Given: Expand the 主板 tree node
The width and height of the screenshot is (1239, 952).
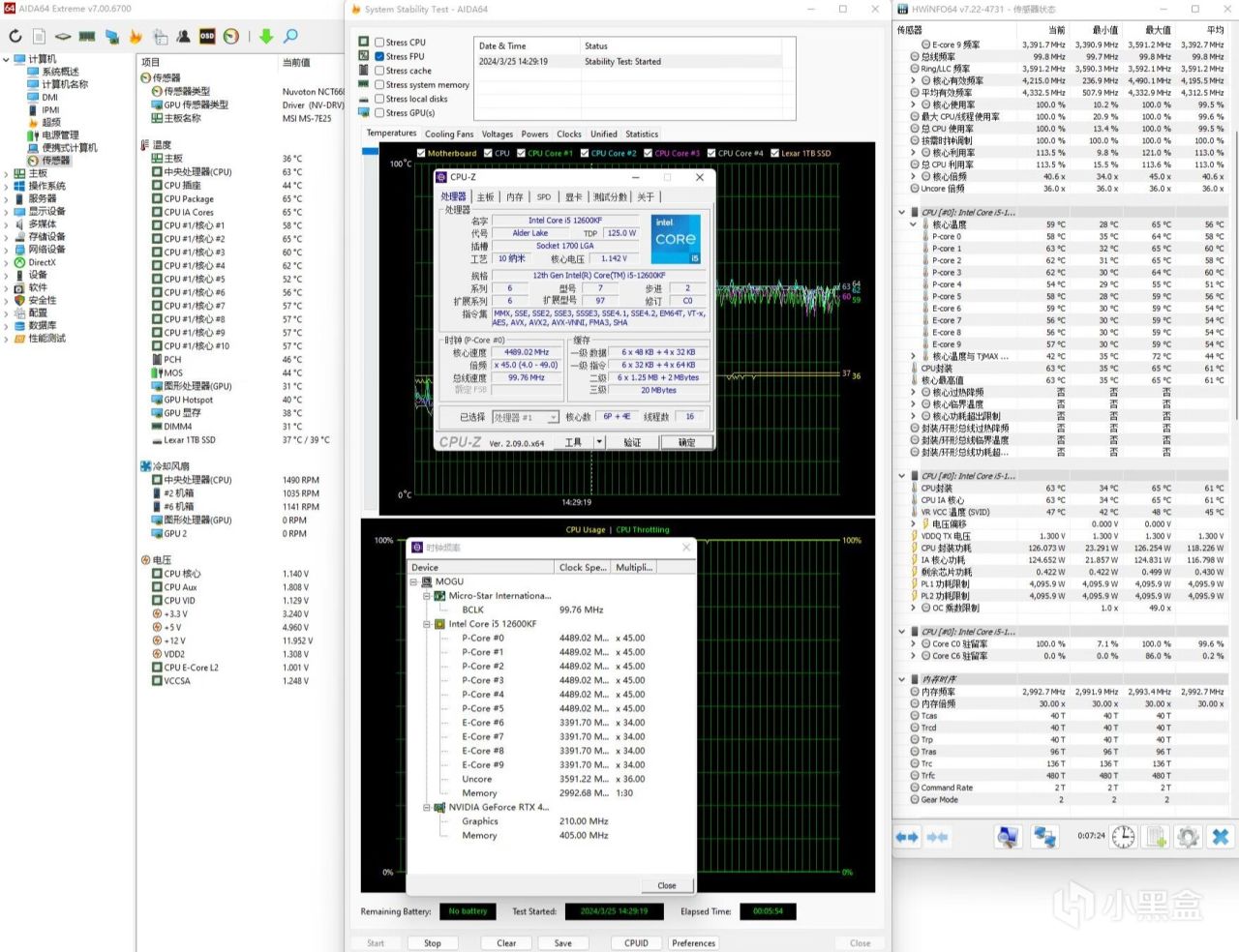Looking at the screenshot, I should 7,174.
